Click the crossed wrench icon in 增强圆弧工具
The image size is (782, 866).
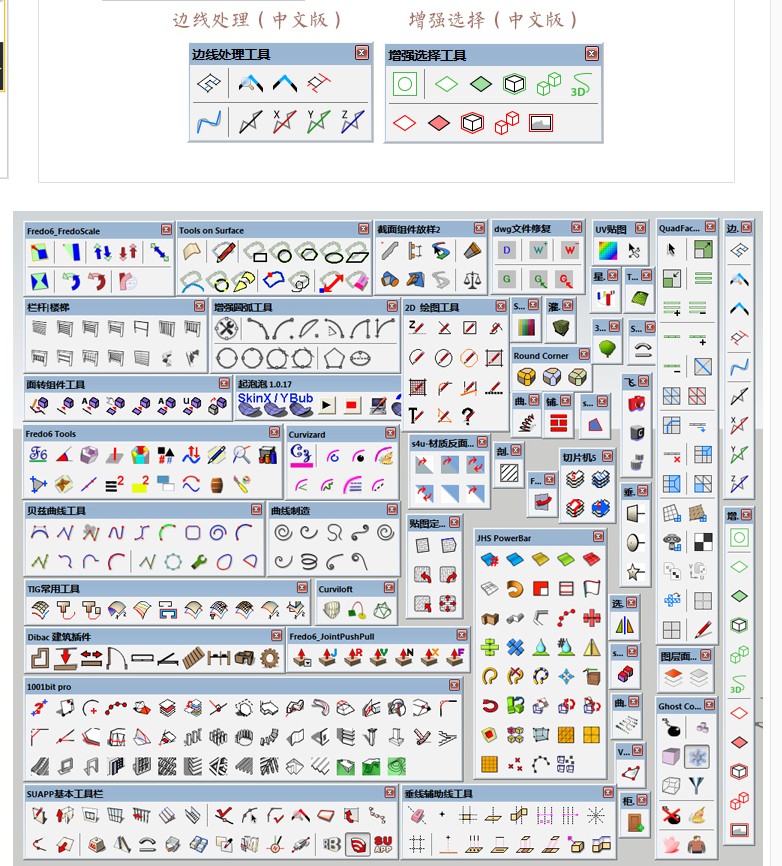(x=226, y=329)
